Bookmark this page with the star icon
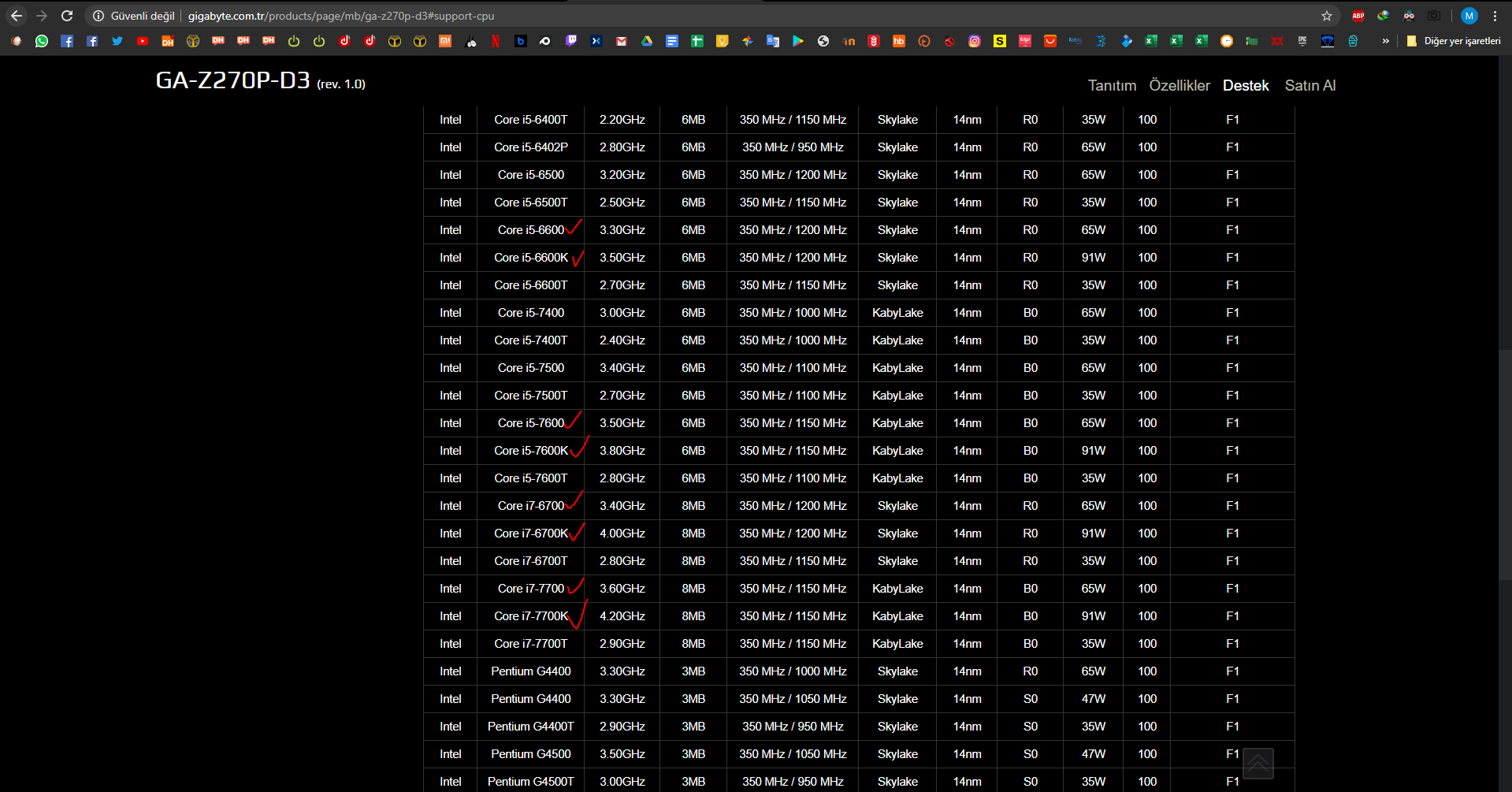Screen dimensions: 1512x792 click(1327, 16)
